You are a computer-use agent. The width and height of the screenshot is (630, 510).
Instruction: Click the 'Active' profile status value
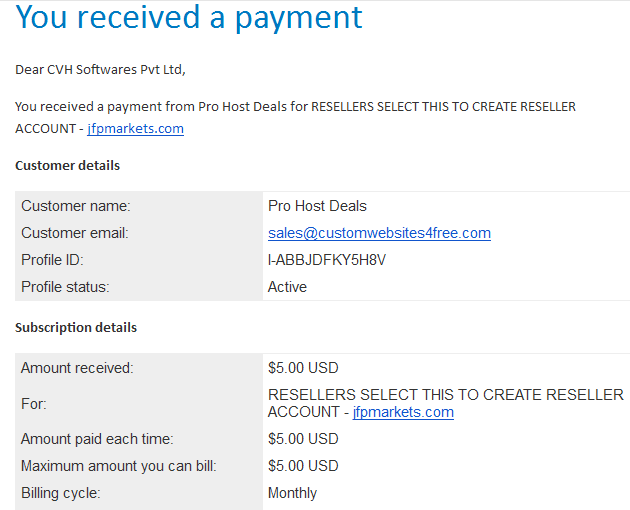pyautogui.click(x=287, y=287)
